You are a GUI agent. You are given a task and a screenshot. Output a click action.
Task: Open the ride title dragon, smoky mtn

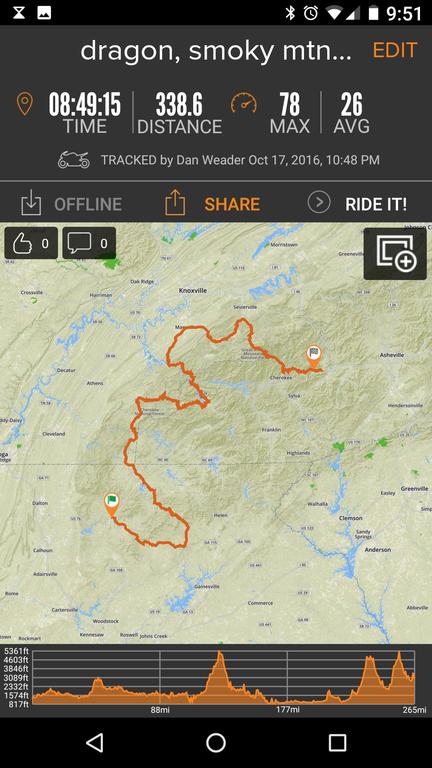(x=216, y=50)
